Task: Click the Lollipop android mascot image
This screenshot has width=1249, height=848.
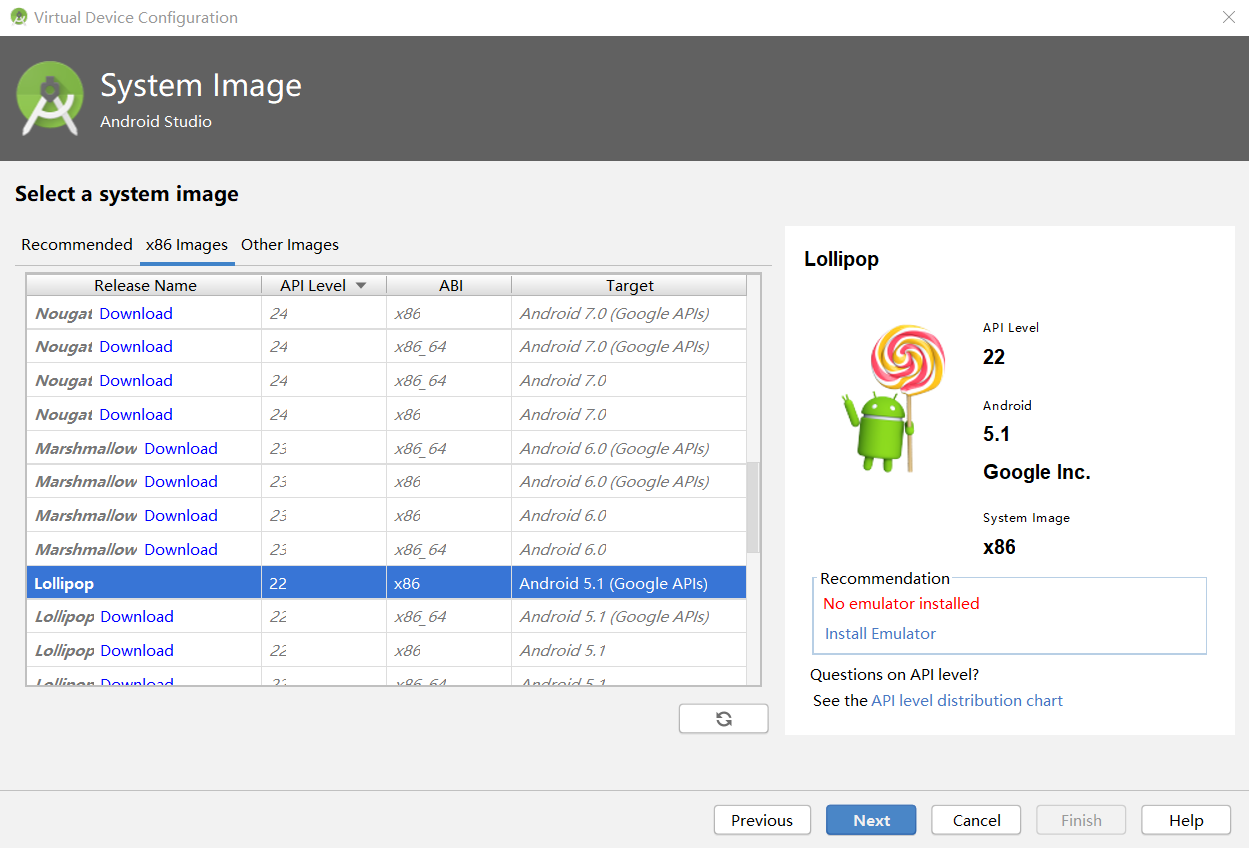Action: point(893,397)
